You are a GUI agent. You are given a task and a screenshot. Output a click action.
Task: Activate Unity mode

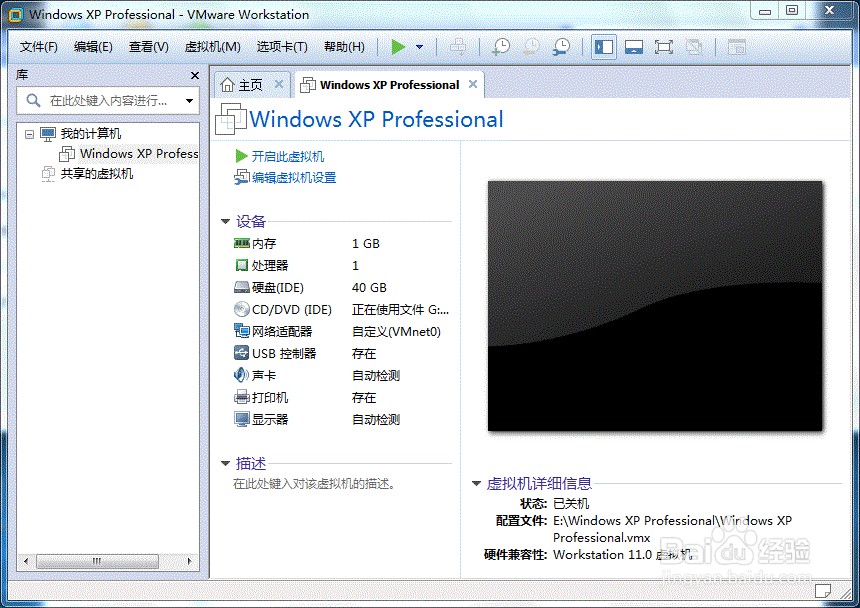coord(695,46)
